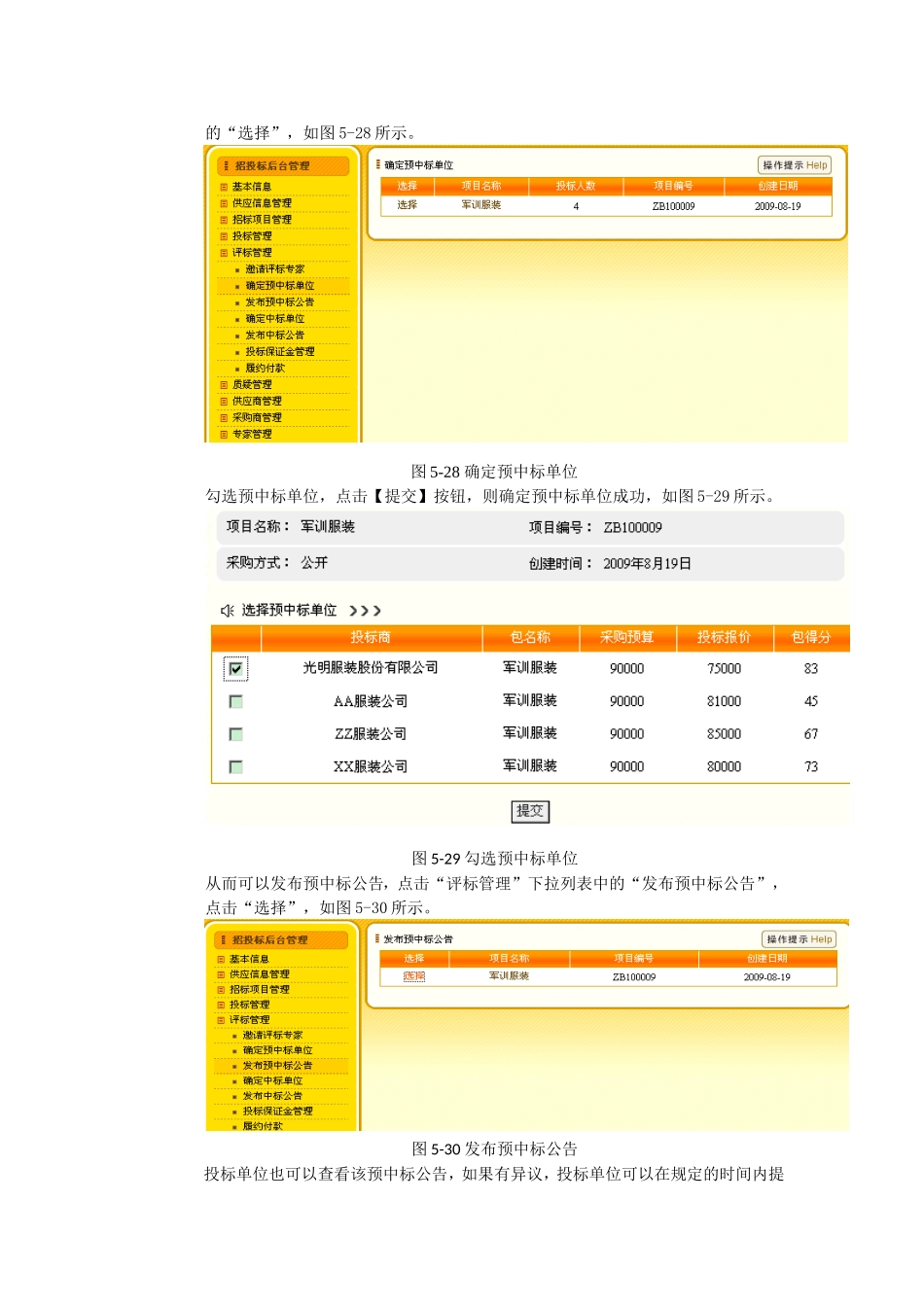Click the 提交 submit button
This screenshot has height=1307, width=924.
[x=530, y=811]
